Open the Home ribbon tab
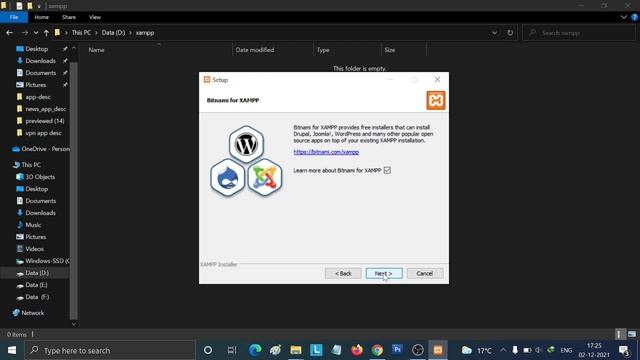Image resolution: width=640 pixels, height=360 pixels. click(x=41, y=17)
